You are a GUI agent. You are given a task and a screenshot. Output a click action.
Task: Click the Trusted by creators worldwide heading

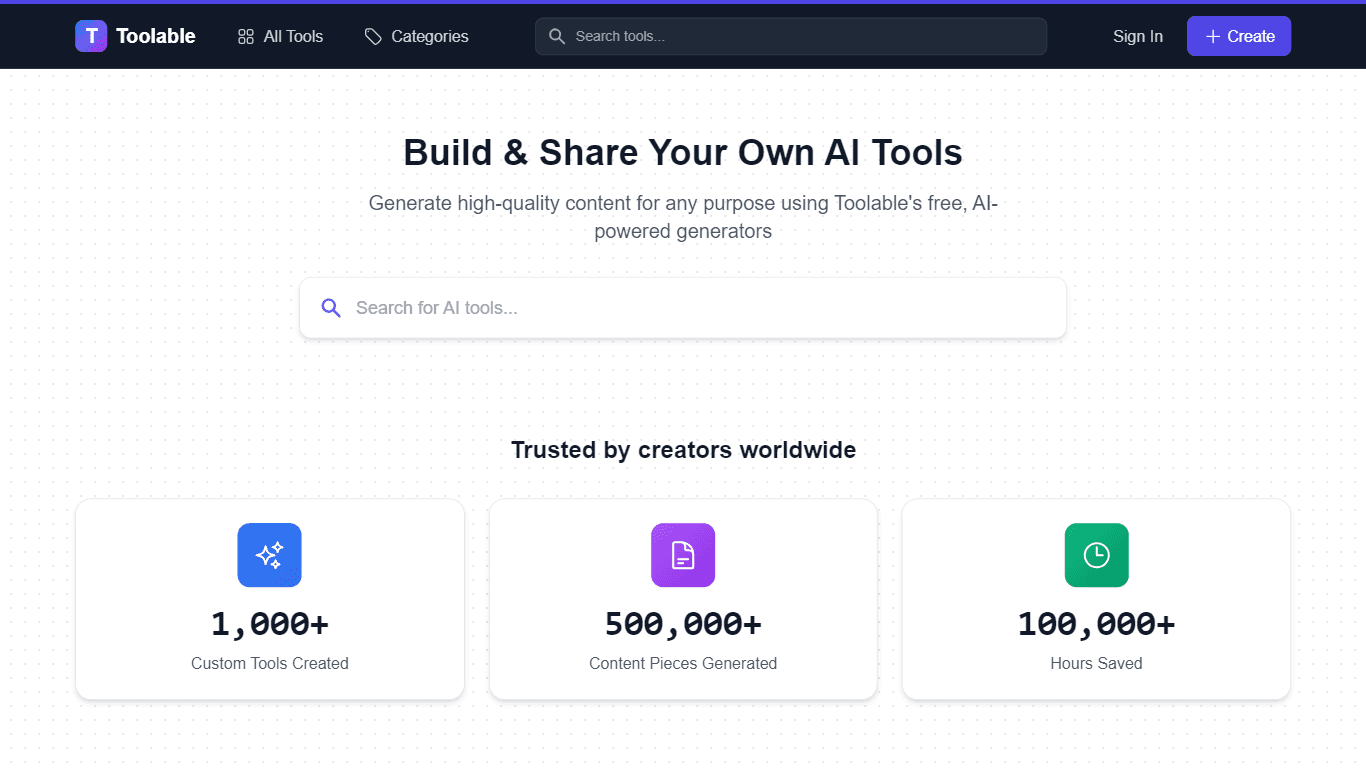(x=683, y=450)
